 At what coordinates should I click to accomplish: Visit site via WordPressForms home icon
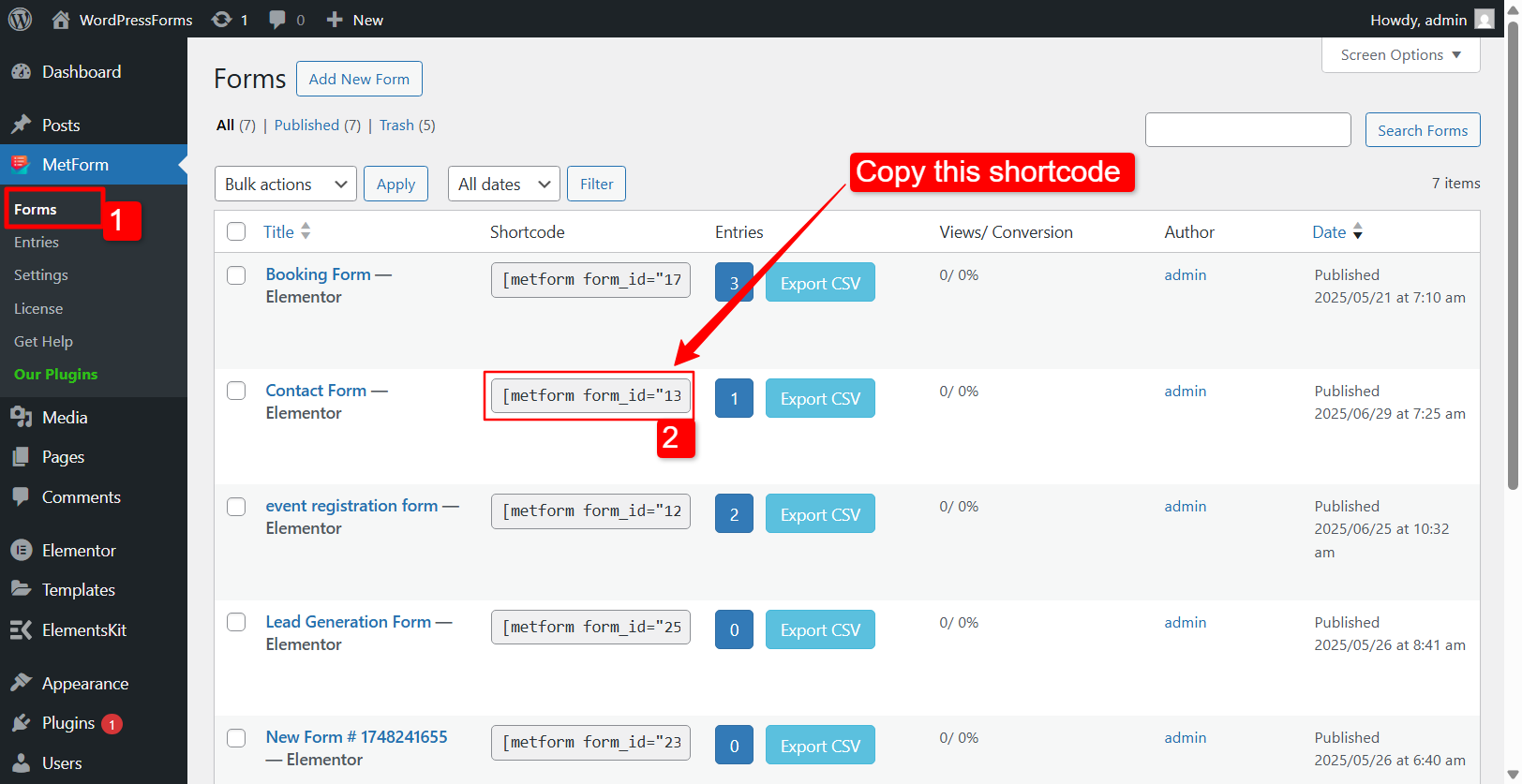coord(61,20)
